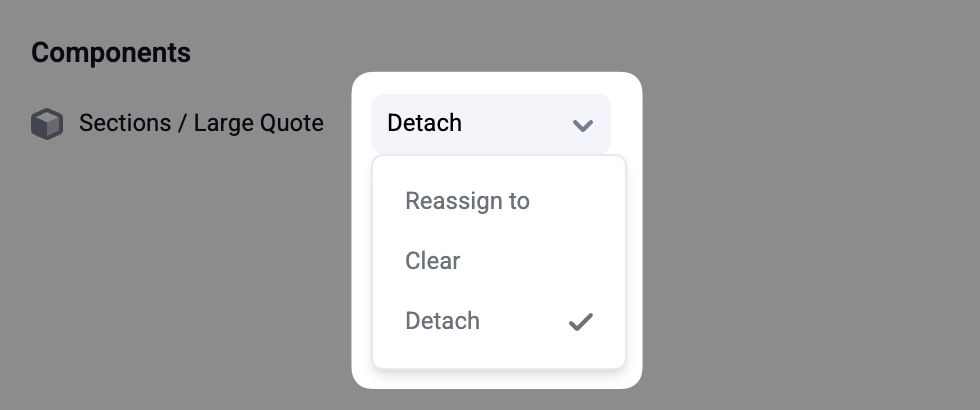The height and width of the screenshot is (410, 980).
Task: Click the tick icon in the options list
Action: [581, 322]
